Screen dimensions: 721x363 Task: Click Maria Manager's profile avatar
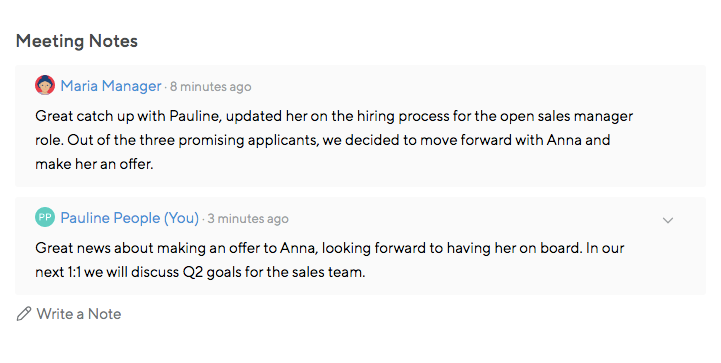pos(45,85)
